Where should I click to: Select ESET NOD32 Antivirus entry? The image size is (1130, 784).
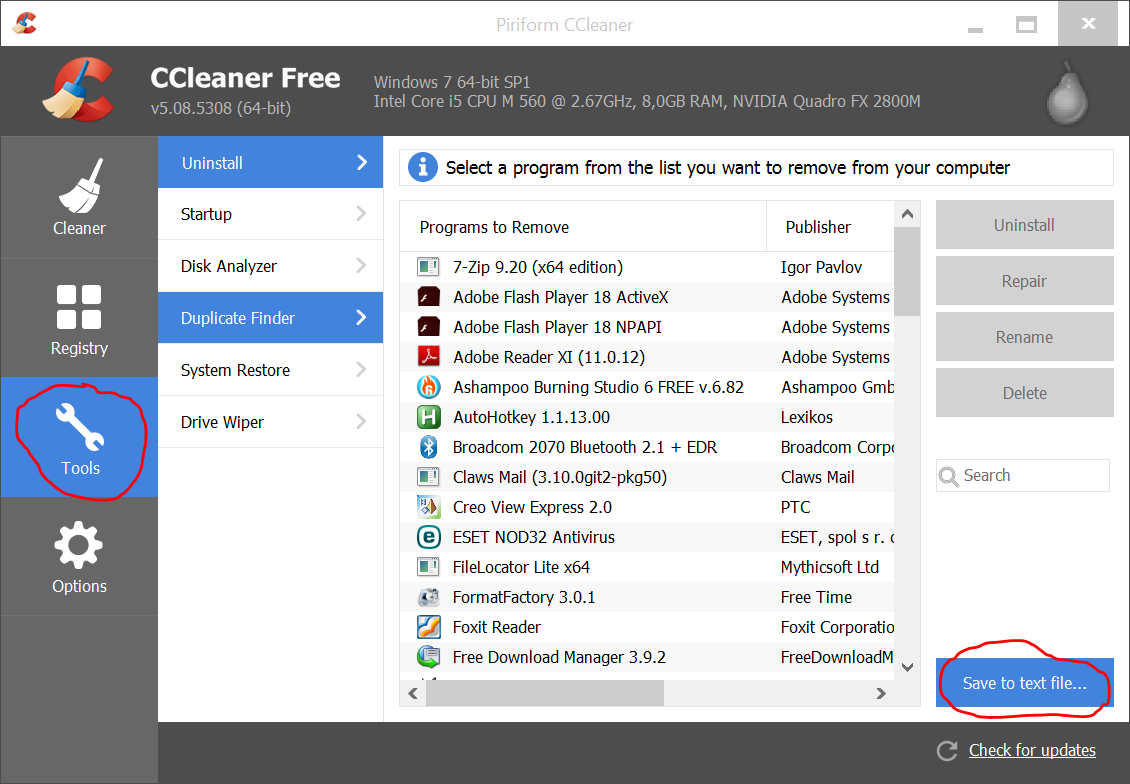[x=647, y=537]
